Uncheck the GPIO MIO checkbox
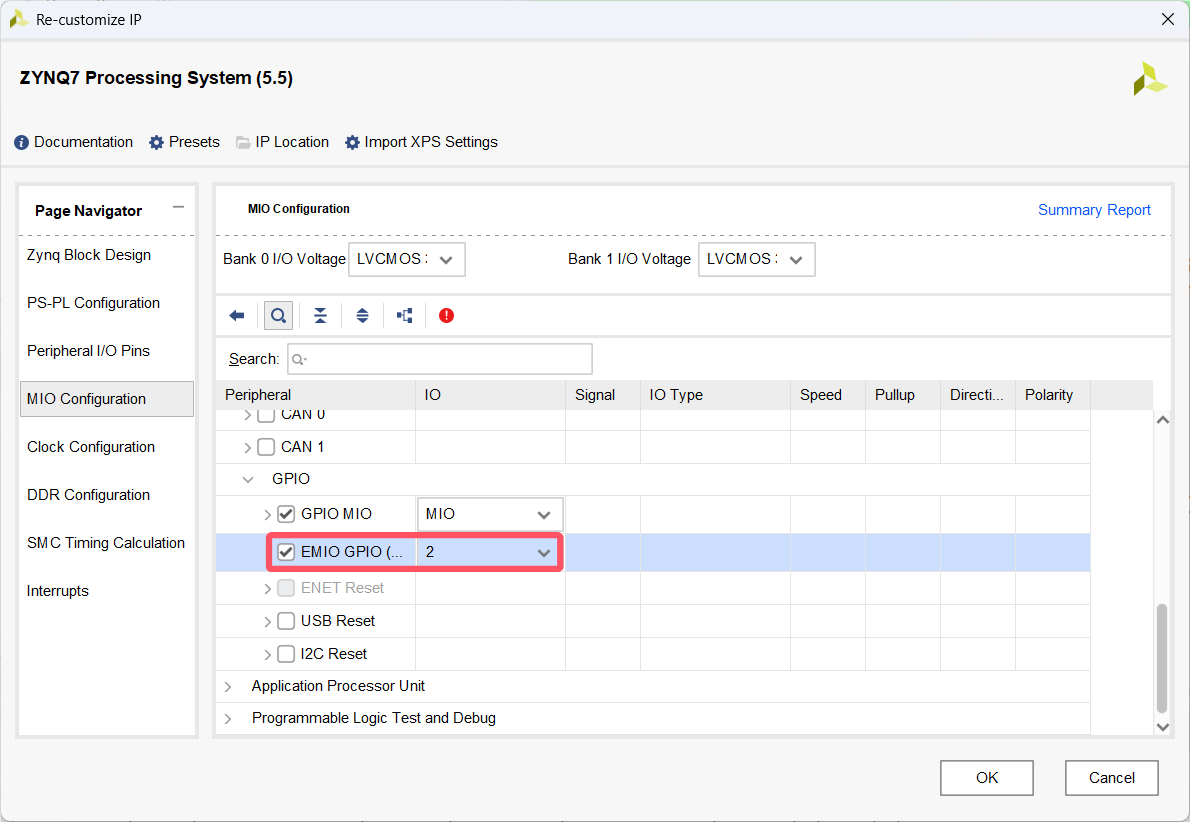Screen dimensions: 1190x822 coord(286,514)
